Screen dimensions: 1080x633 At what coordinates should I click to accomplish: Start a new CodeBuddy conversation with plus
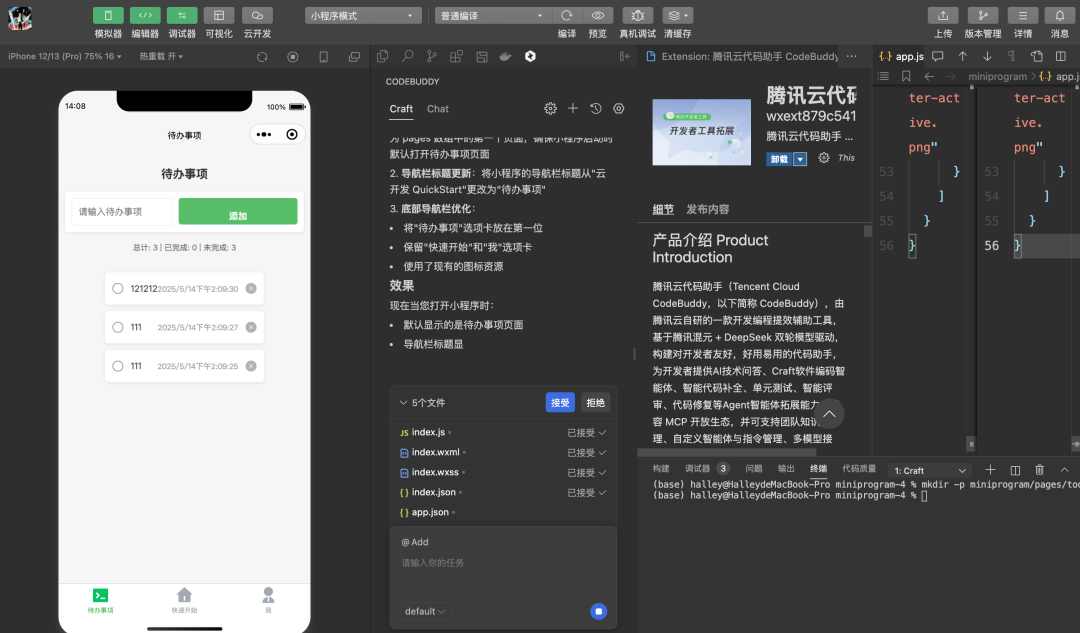click(x=572, y=108)
